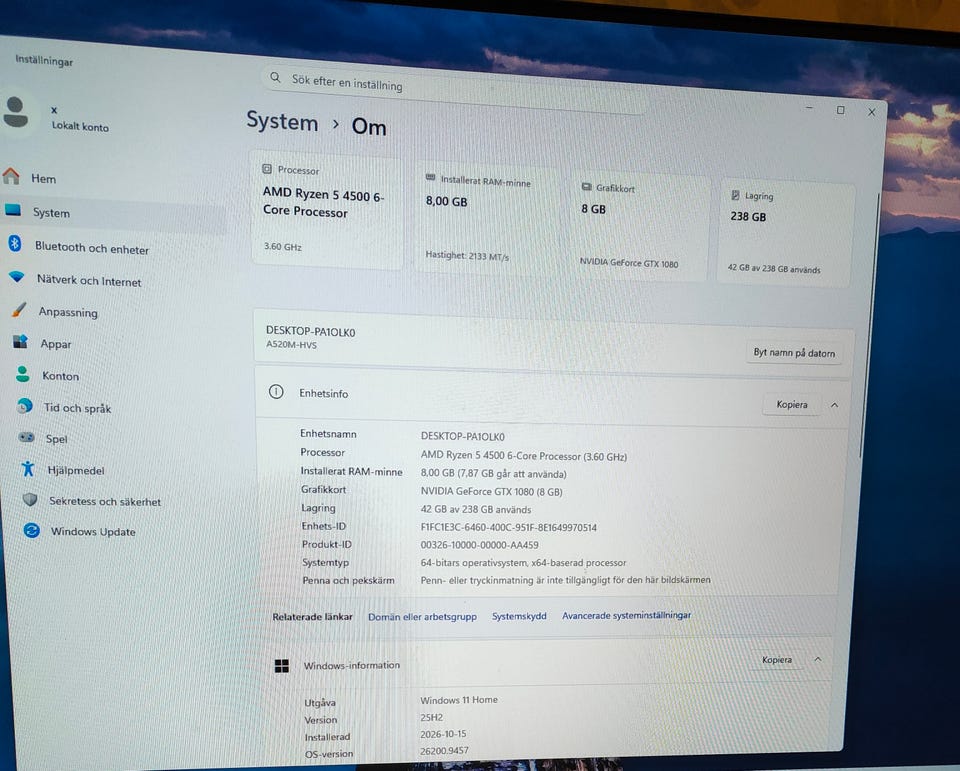Navigate back to System in breadcrumb
960x771 pixels.
pos(282,121)
